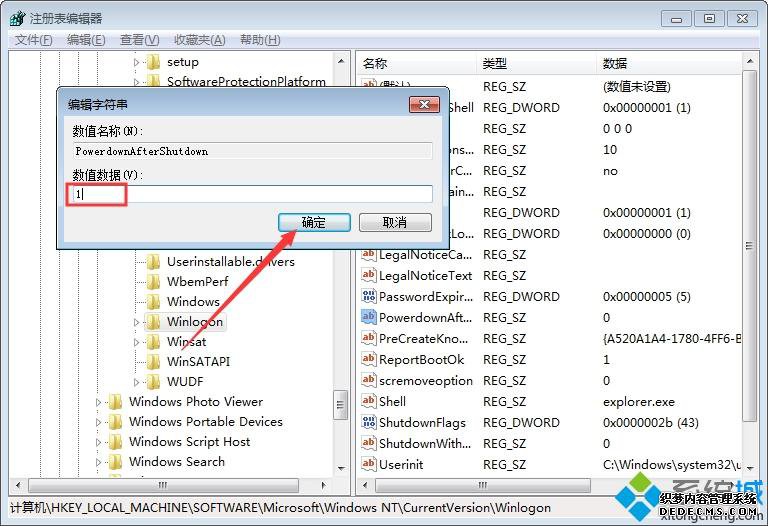Open the 帮助(H) menu
Image resolution: width=768 pixels, height=526 pixels.
(x=260, y=40)
